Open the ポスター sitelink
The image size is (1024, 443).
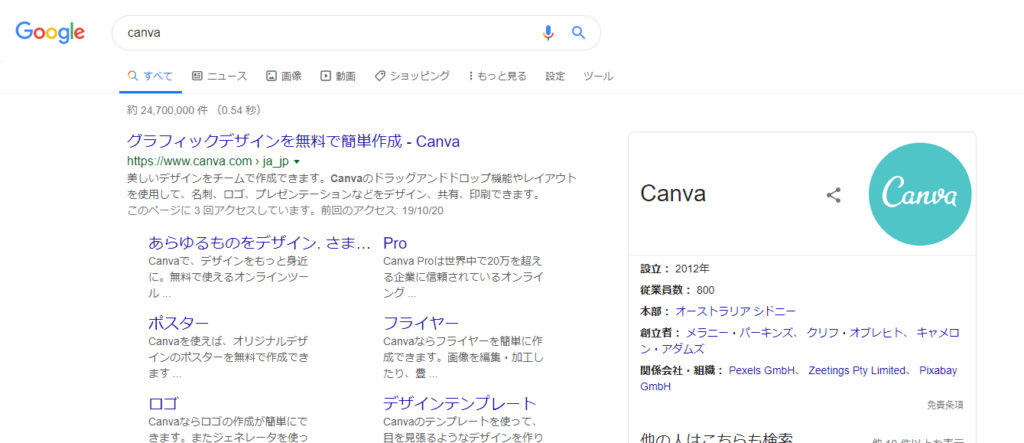click(x=179, y=323)
